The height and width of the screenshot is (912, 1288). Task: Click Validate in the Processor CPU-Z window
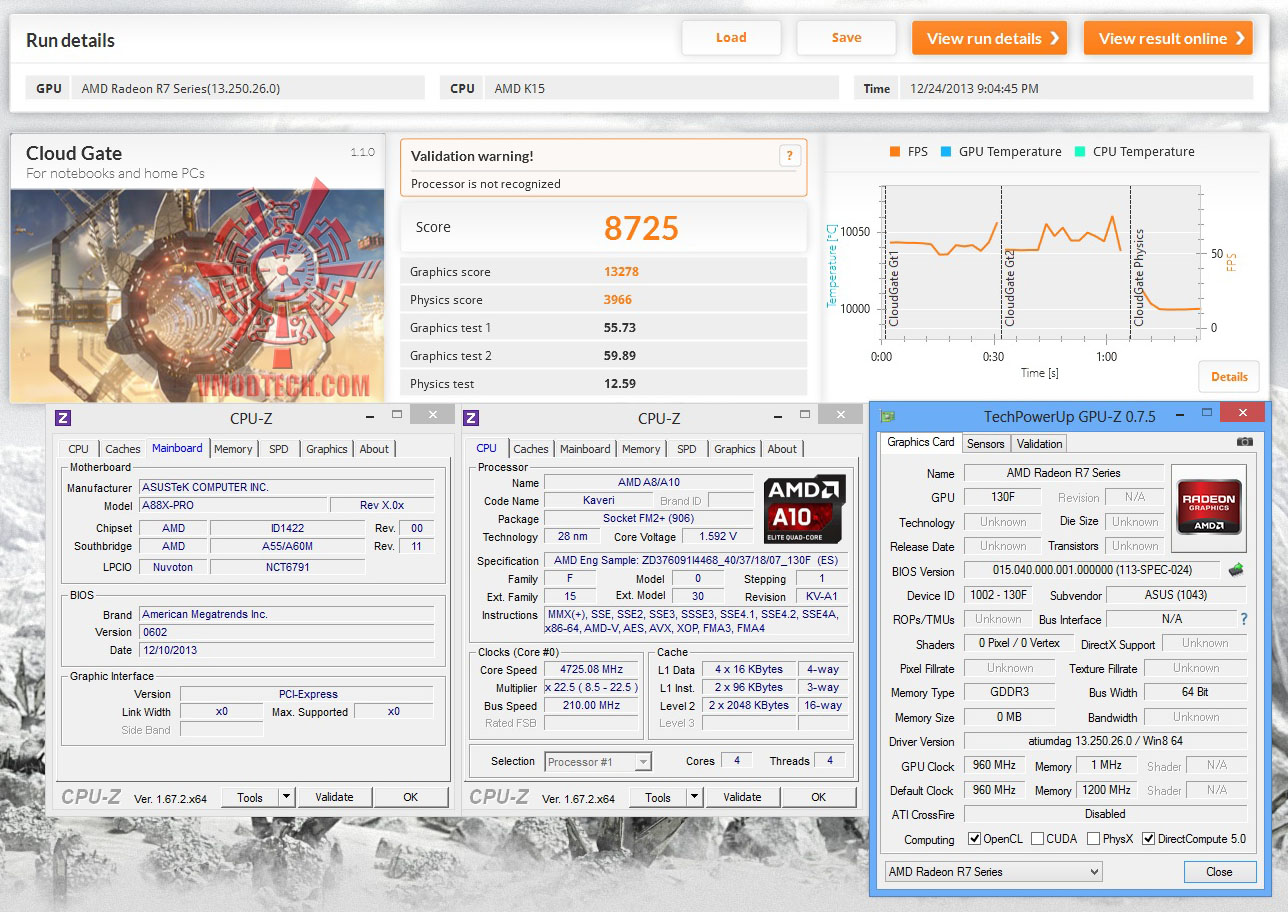pyautogui.click(x=742, y=797)
